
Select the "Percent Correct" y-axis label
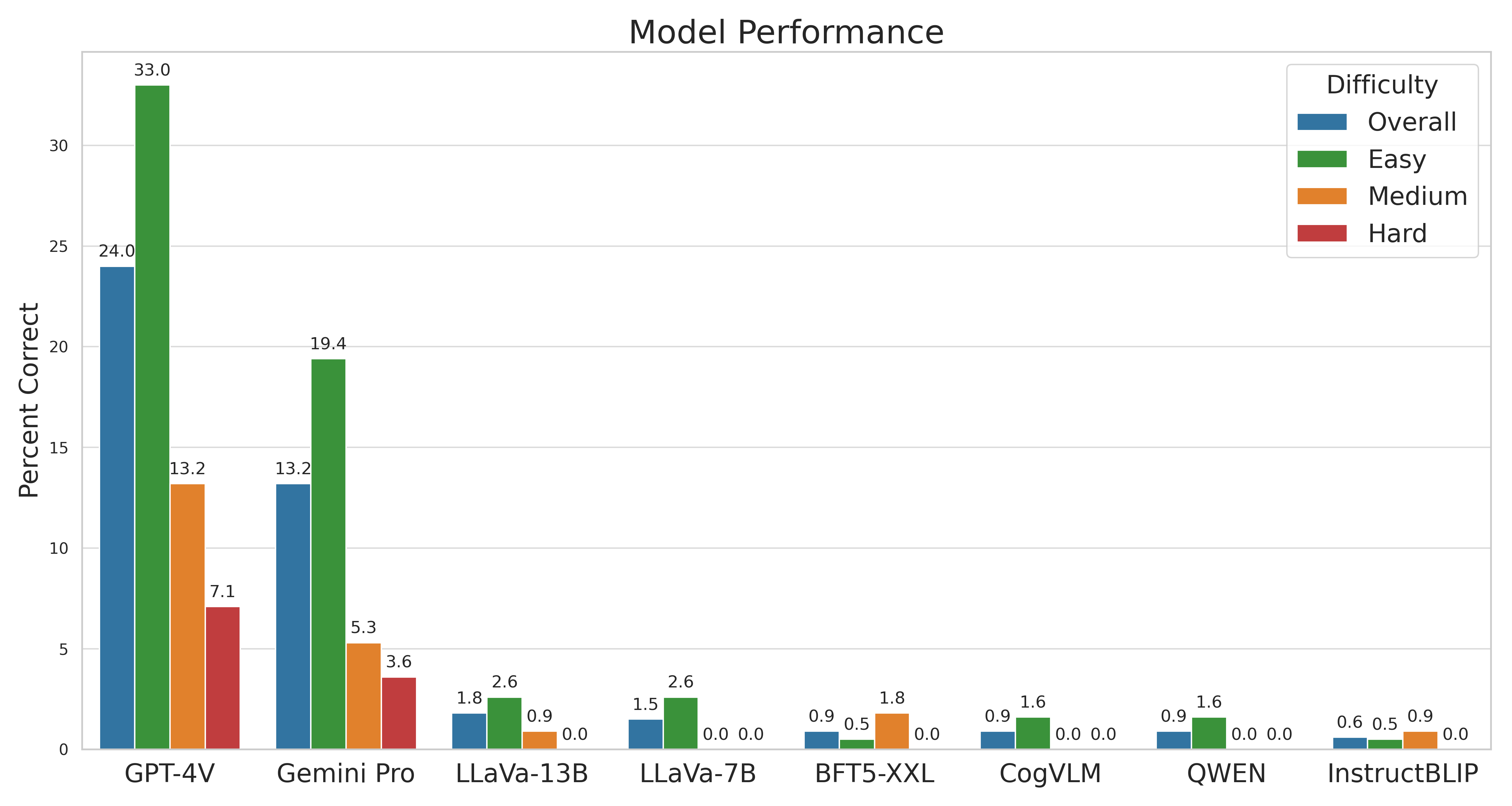tap(29, 400)
